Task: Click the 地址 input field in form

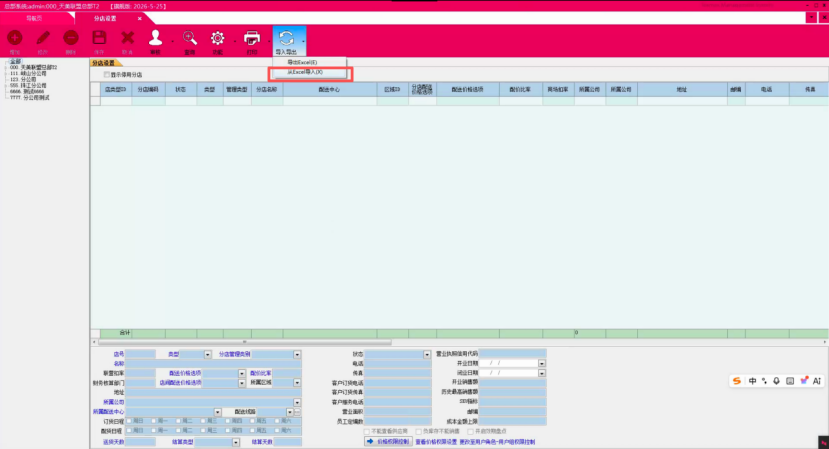Action: click(214, 392)
